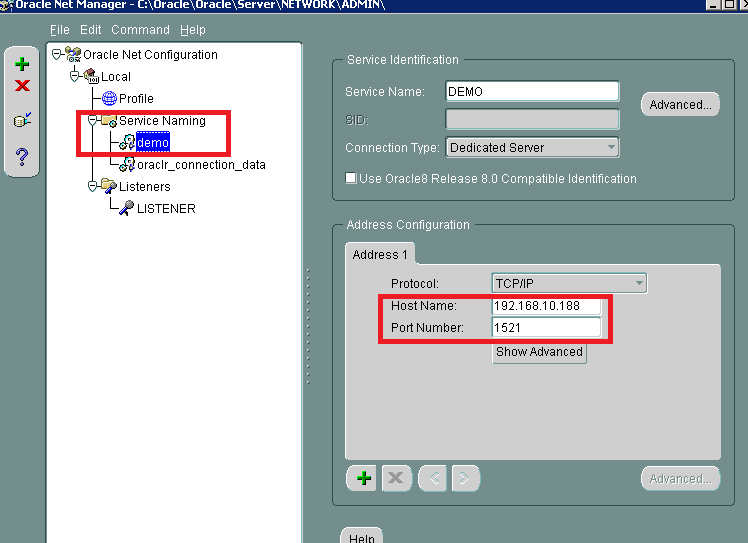Open the Command menu
748x543 pixels.
tap(140, 30)
